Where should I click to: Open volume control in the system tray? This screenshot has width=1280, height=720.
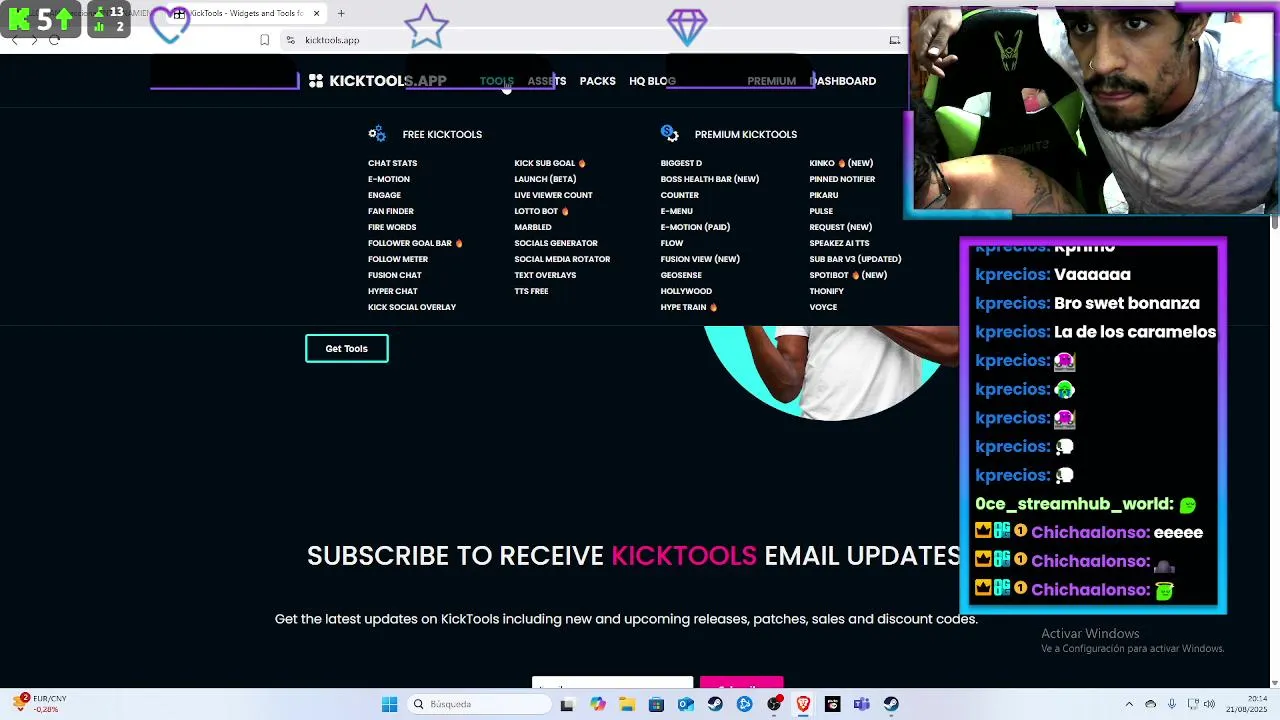(x=1209, y=704)
